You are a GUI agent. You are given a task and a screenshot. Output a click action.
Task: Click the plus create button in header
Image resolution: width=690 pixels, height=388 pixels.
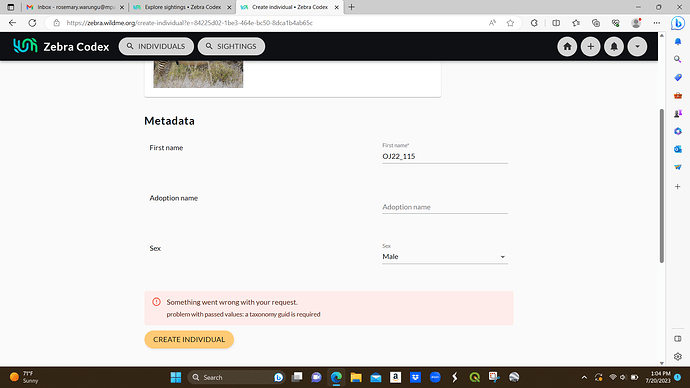point(591,46)
